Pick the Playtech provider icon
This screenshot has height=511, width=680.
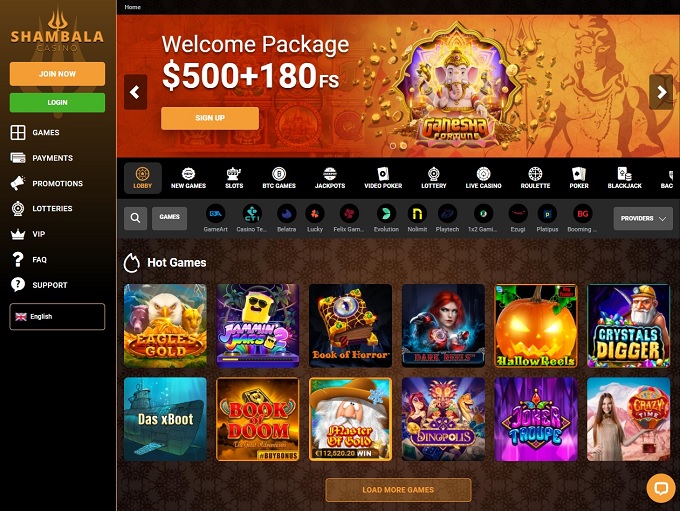tap(447, 214)
